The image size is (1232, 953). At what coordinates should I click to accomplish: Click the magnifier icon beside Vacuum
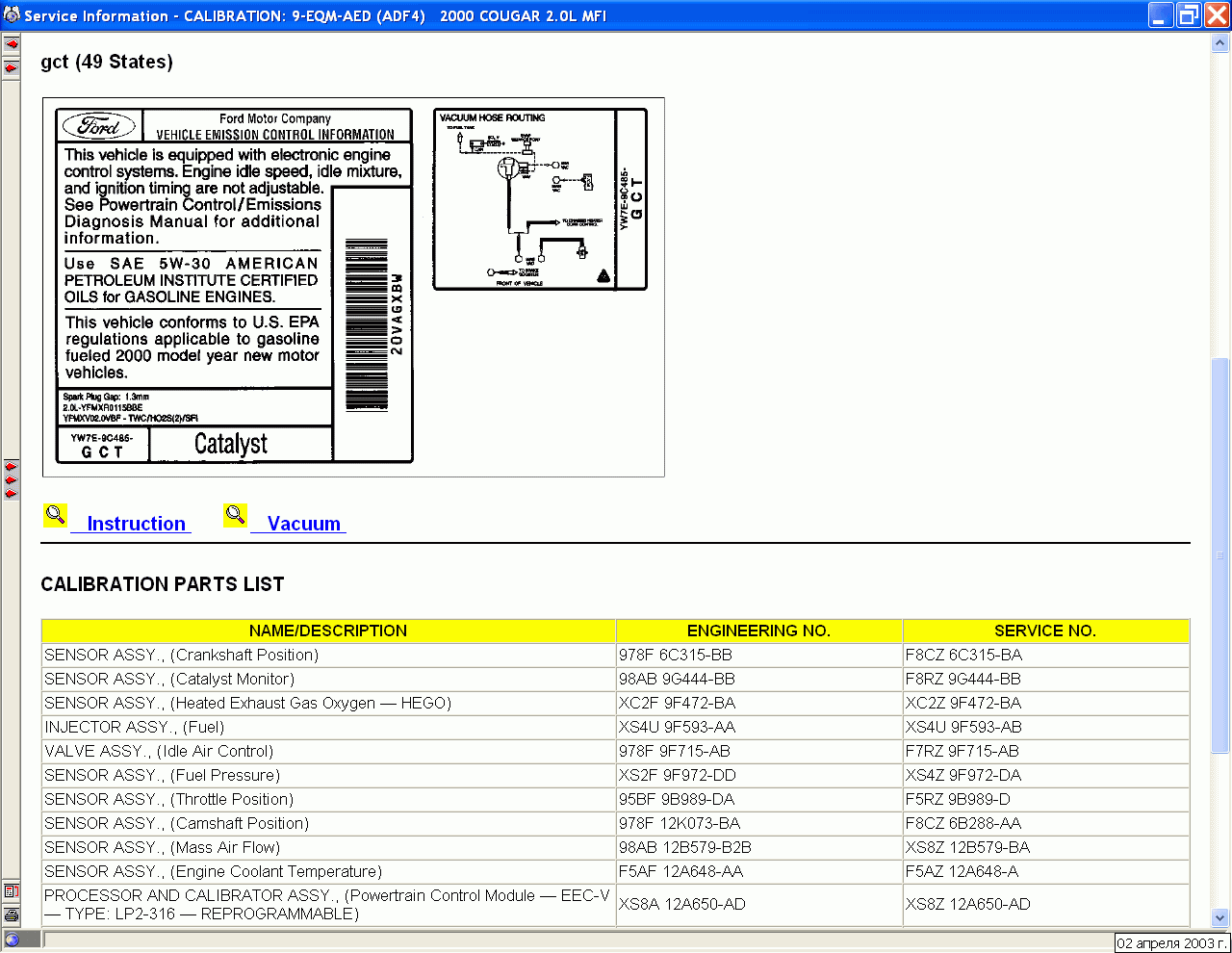[235, 515]
